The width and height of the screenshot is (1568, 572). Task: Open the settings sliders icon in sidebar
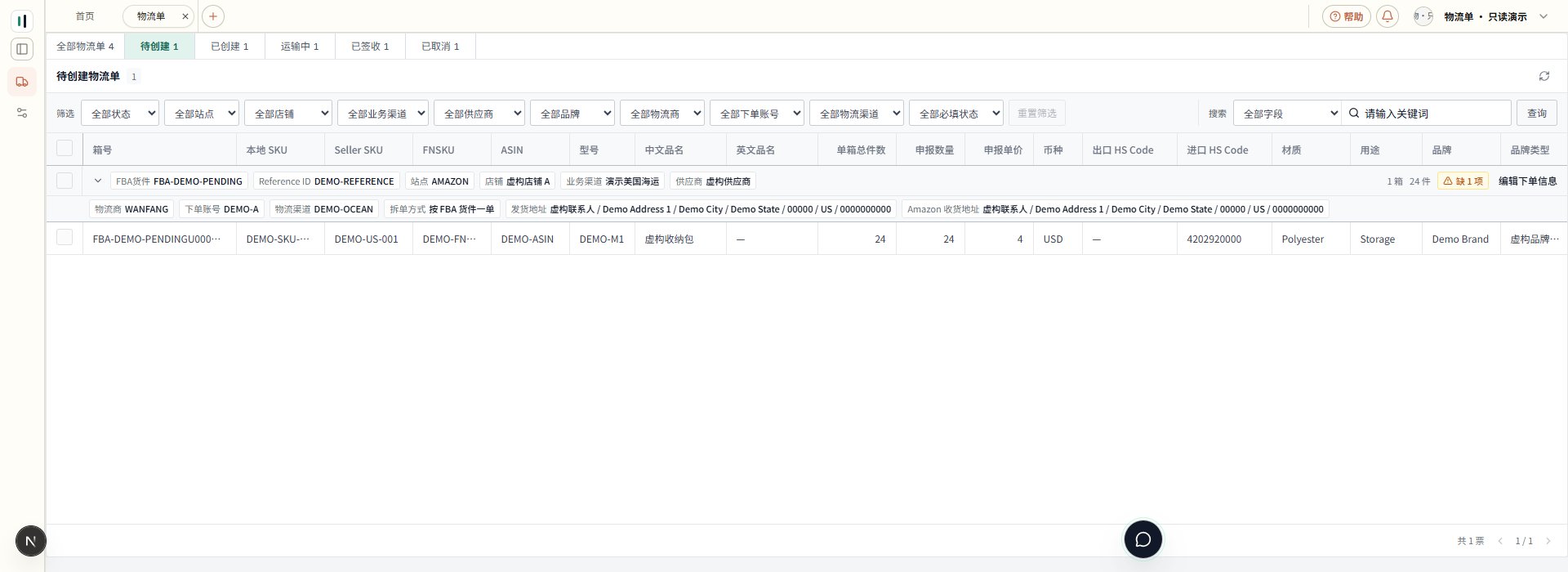coord(22,113)
